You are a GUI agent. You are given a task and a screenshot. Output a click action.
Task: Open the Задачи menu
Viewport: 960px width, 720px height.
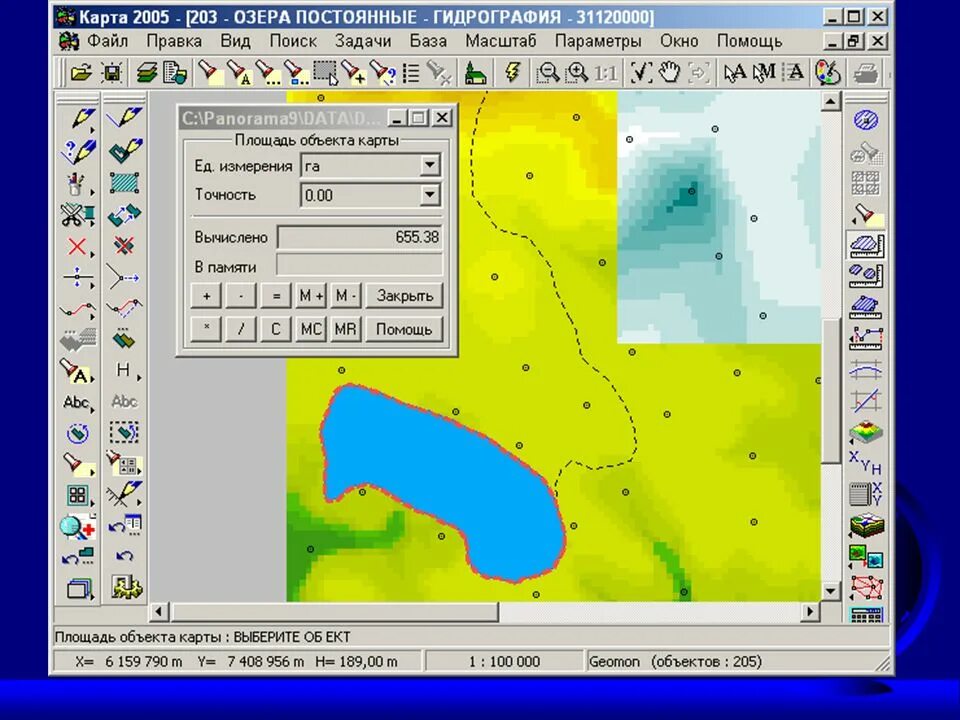coord(362,41)
